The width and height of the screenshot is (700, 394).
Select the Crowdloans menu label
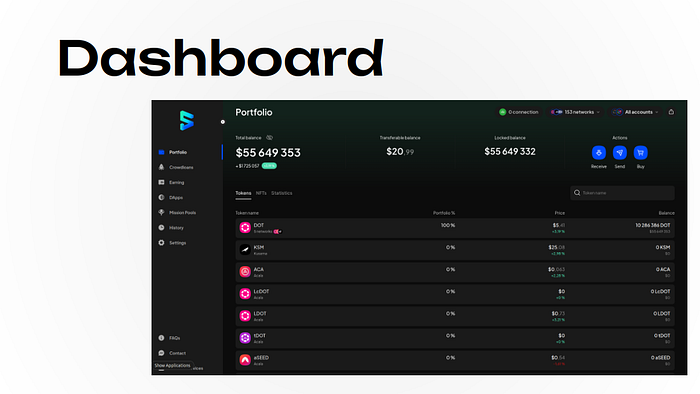(x=181, y=167)
